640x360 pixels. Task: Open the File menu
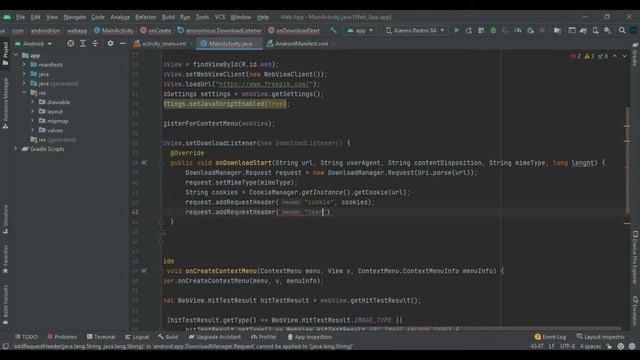click(x=20, y=17)
